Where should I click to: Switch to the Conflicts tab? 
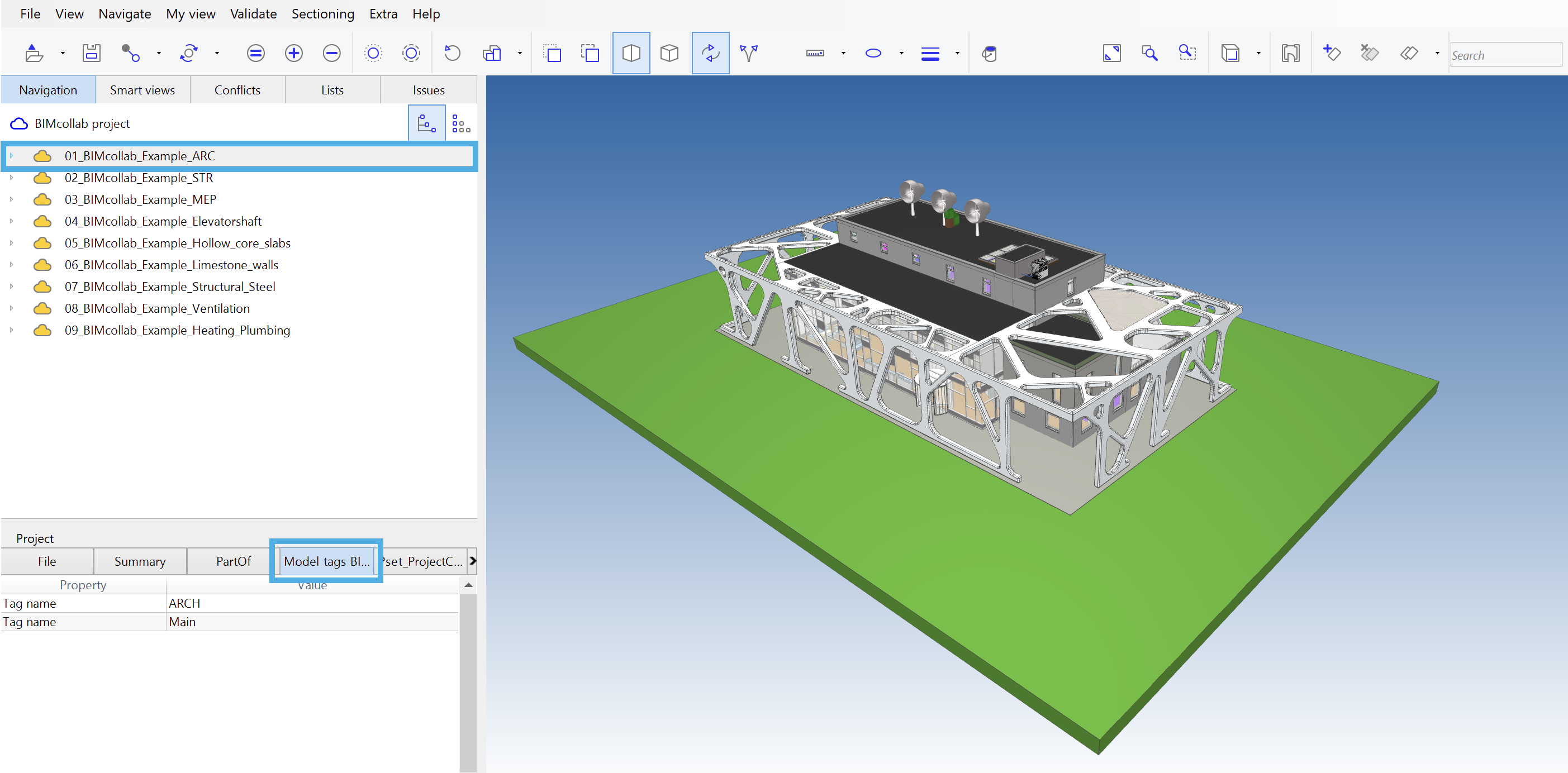237,90
